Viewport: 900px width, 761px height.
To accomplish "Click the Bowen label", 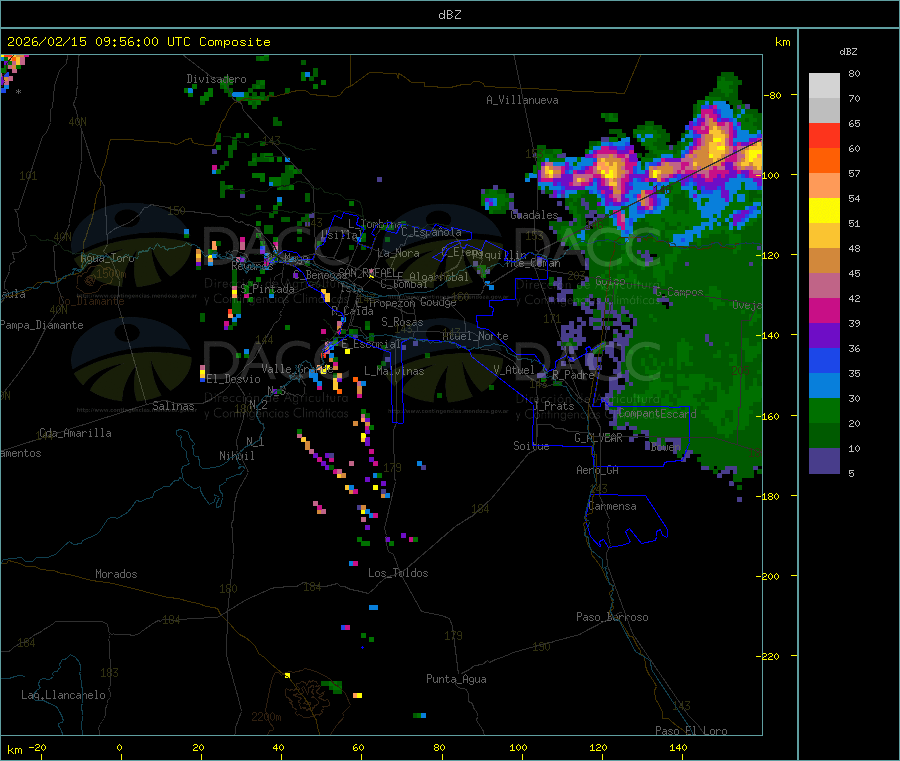I will (665, 447).
